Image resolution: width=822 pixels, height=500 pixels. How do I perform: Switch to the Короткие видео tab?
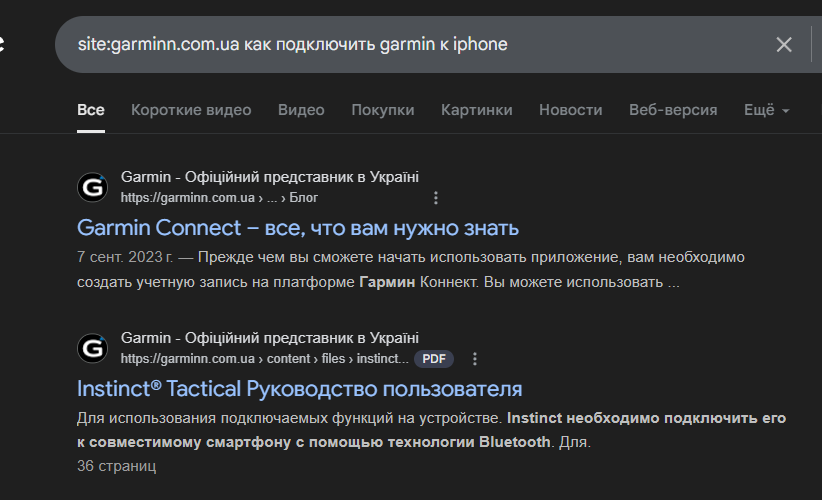coord(191,110)
